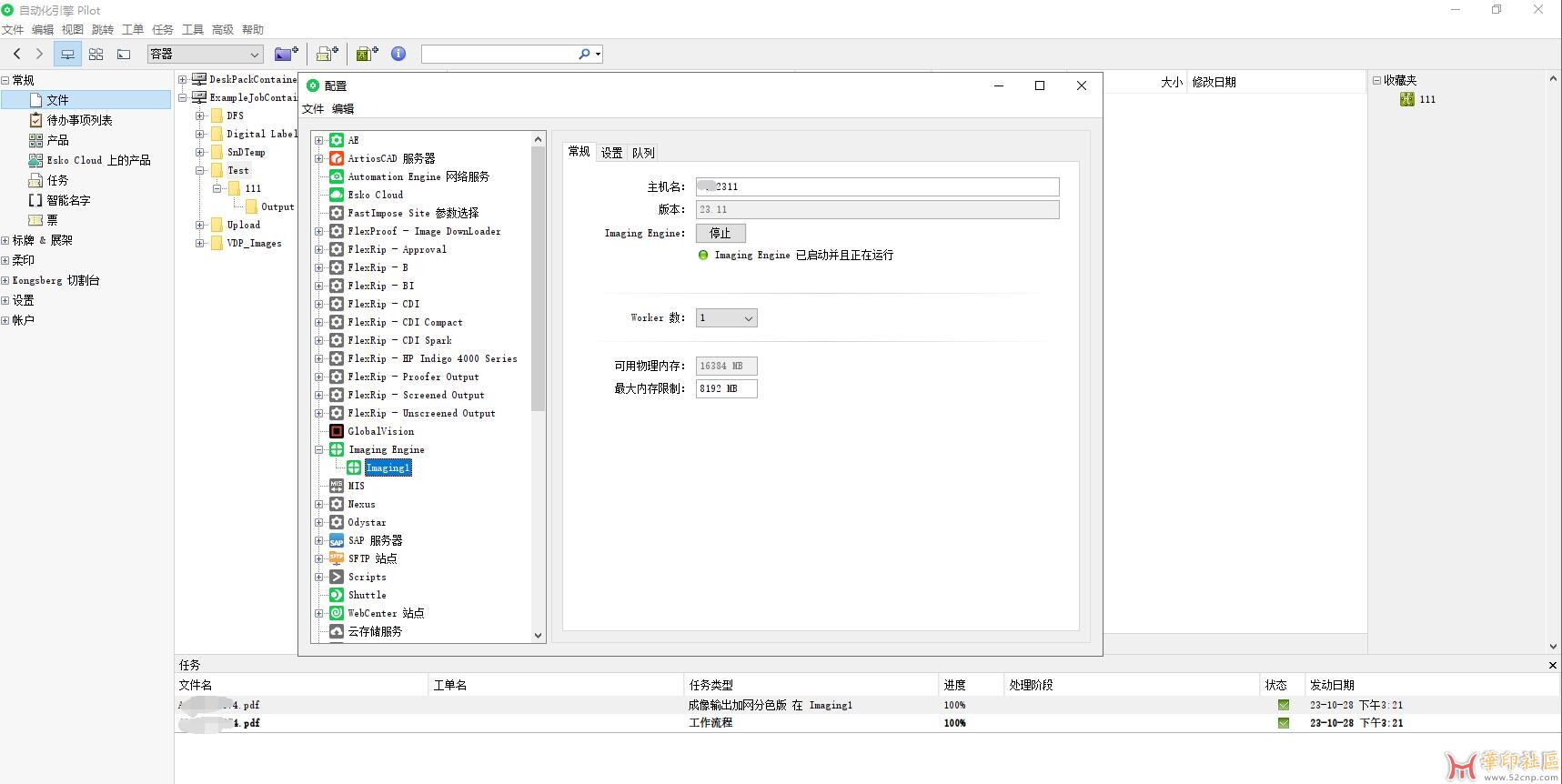This screenshot has height=784, width=1562.
Task: Click the SAP 服务器 icon
Action: (x=337, y=540)
